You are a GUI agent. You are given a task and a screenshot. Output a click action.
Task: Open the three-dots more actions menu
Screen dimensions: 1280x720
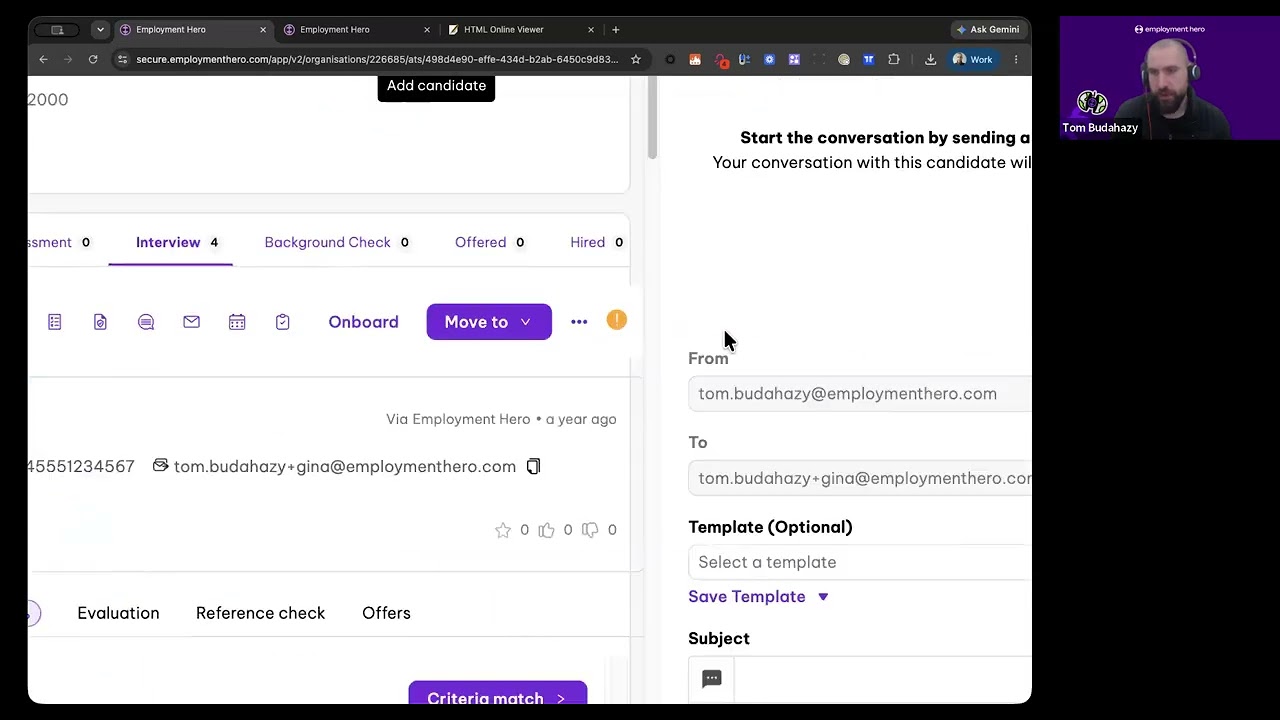(579, 322)
